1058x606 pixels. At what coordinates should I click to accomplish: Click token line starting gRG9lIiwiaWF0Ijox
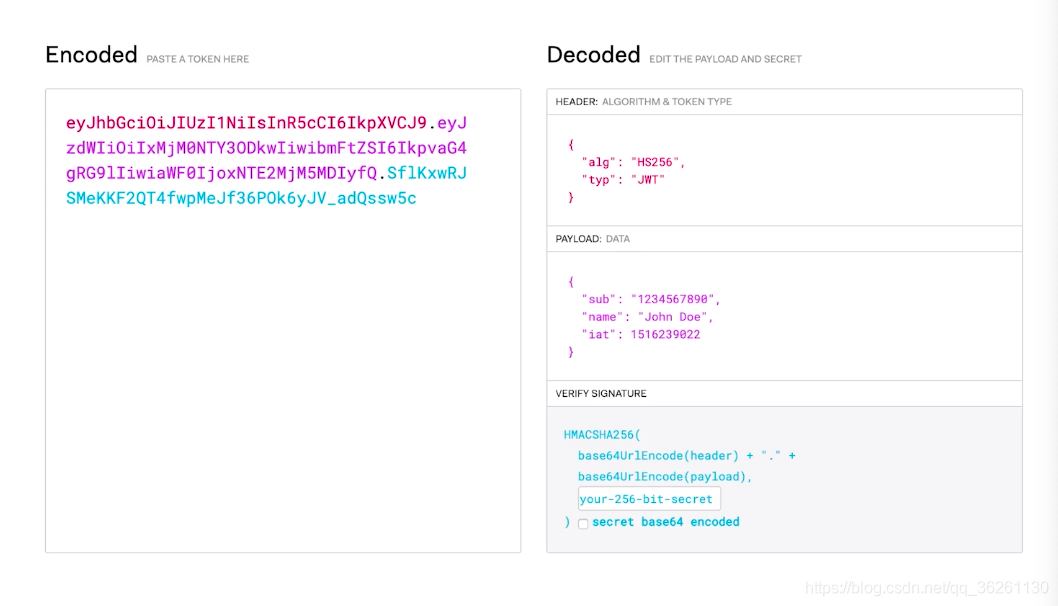coord(267,173)
